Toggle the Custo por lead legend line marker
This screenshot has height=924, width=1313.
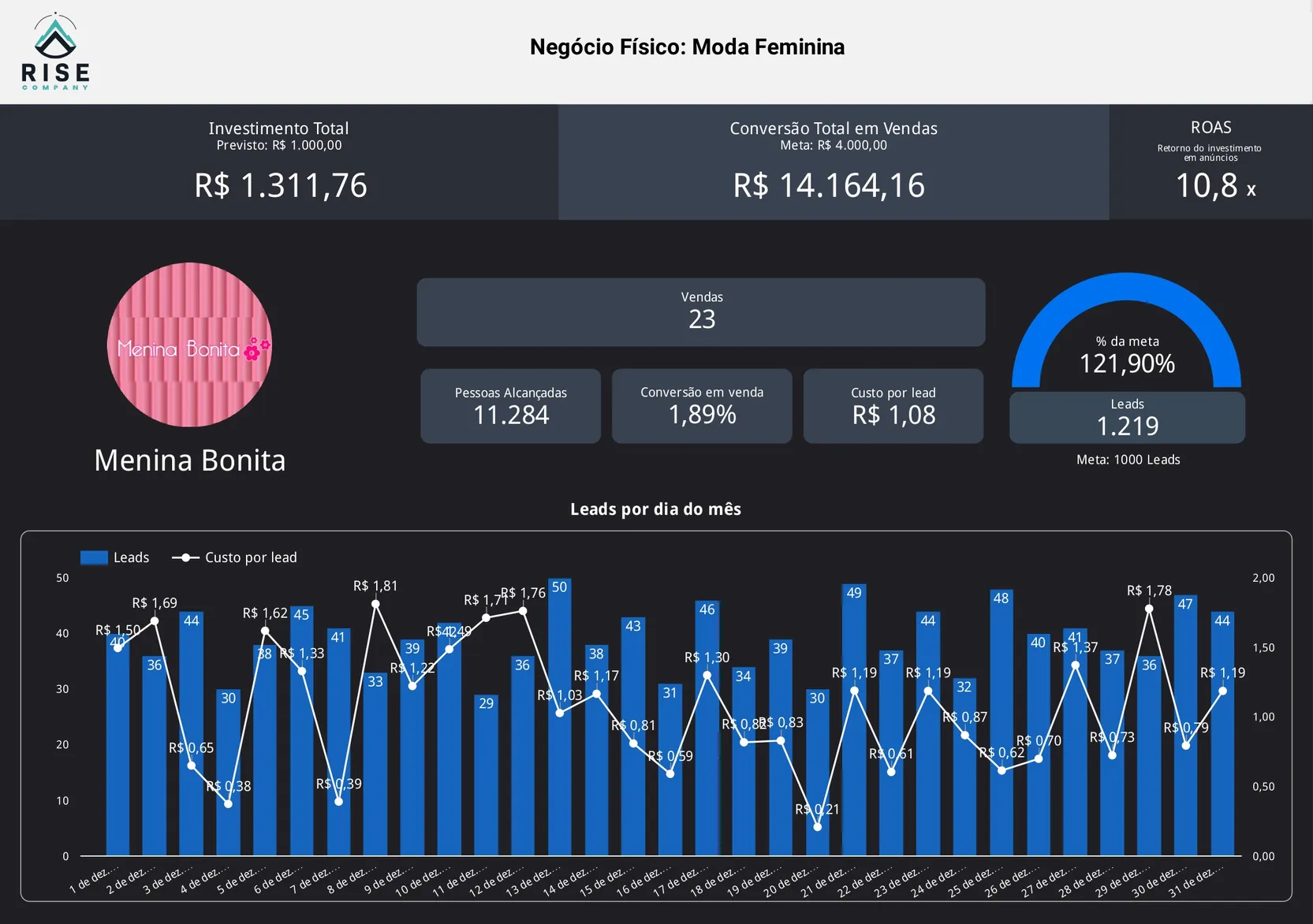(x=185, y=557)
